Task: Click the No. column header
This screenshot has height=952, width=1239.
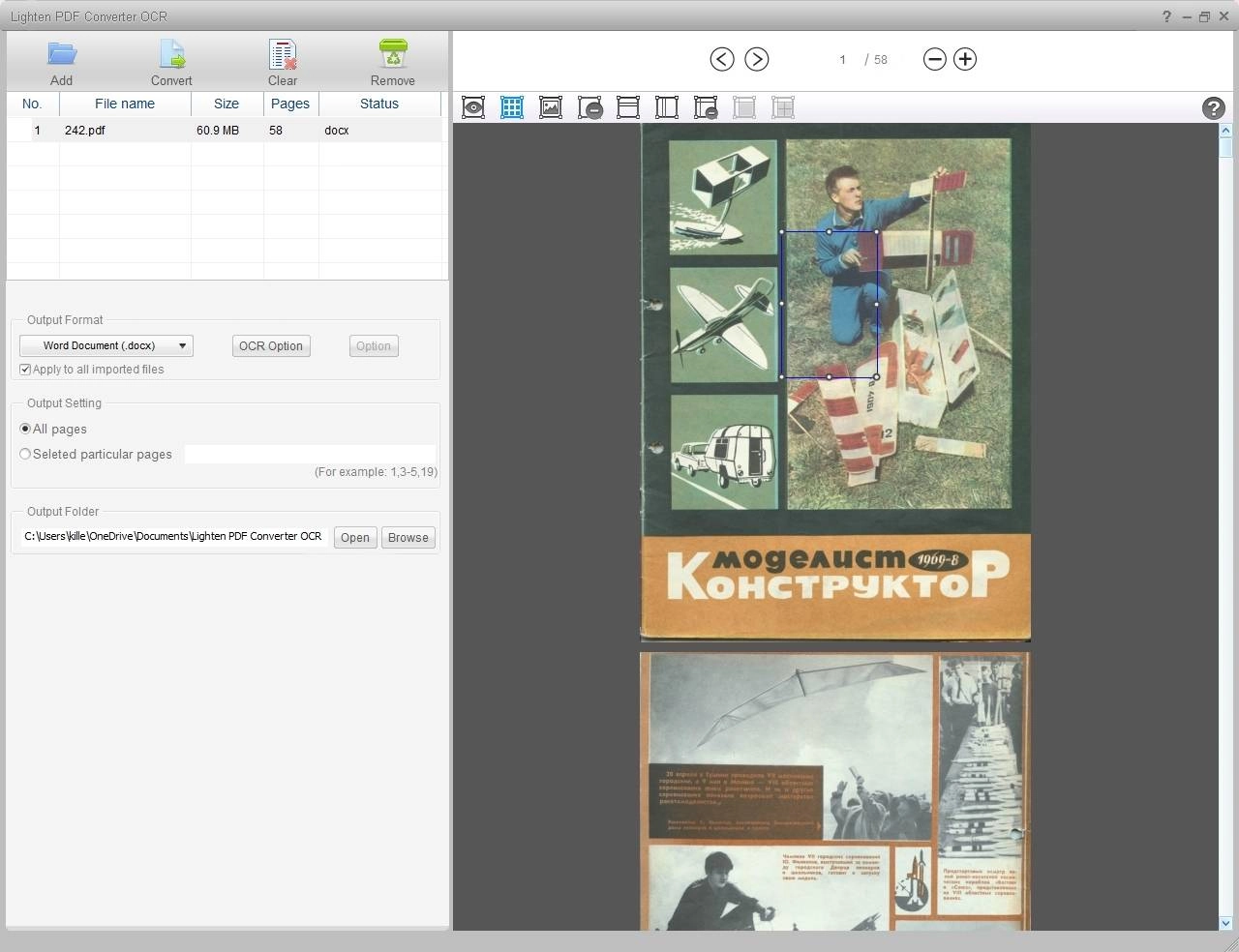Action: (x=32, y=104)
